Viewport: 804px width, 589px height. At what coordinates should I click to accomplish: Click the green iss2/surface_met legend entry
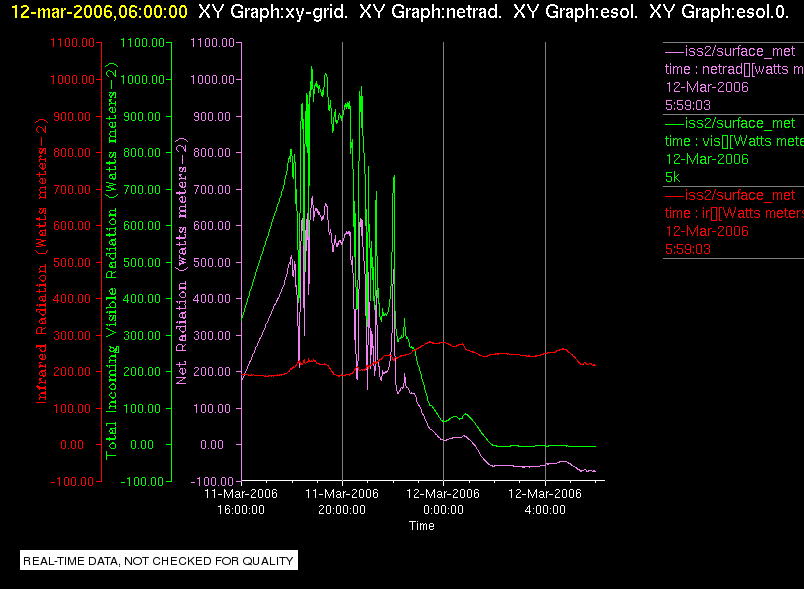coord(730,123)
